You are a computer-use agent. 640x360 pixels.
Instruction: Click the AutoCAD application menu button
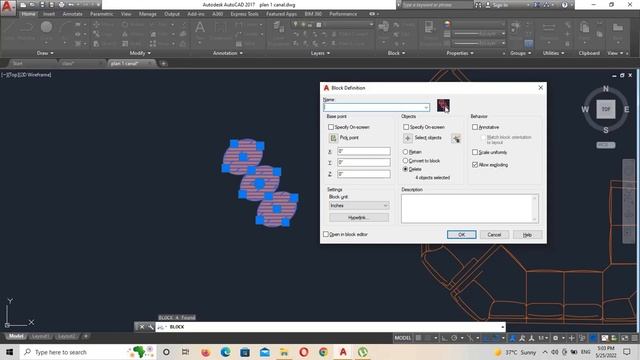click(8, 7)
